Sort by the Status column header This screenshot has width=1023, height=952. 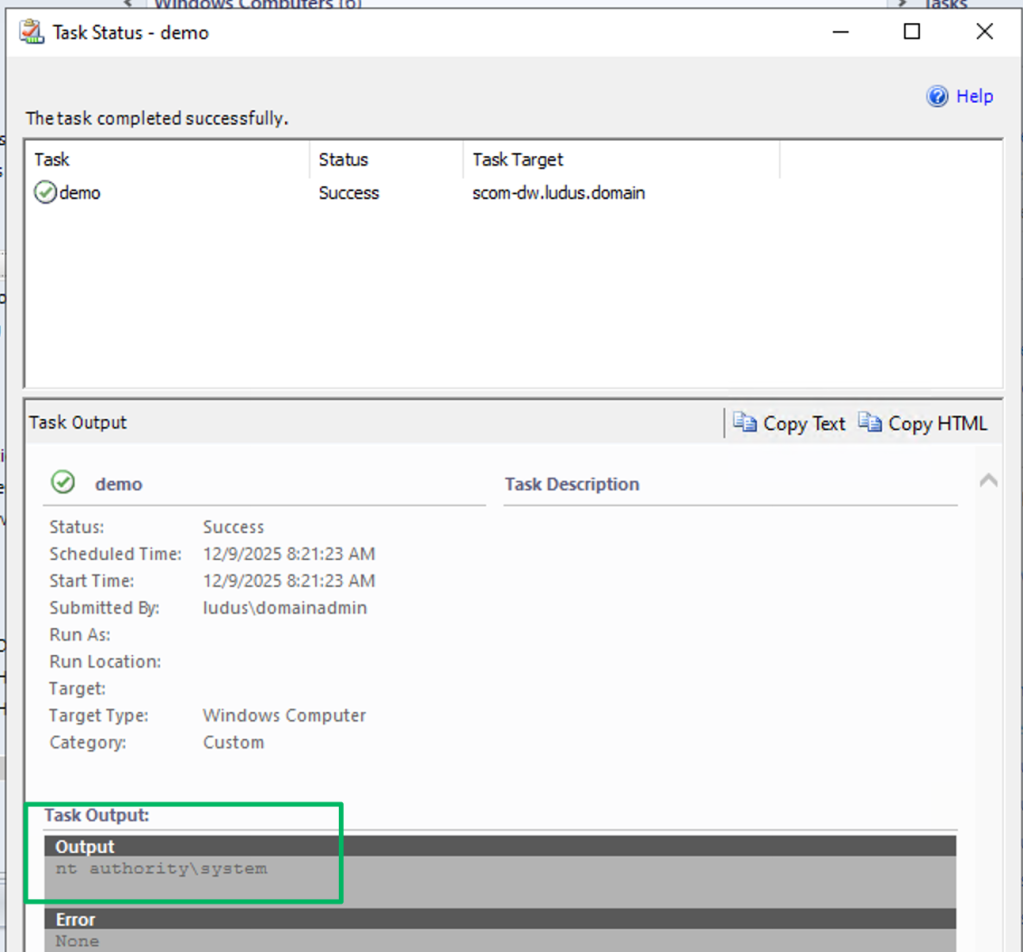[x=343, y=159]
